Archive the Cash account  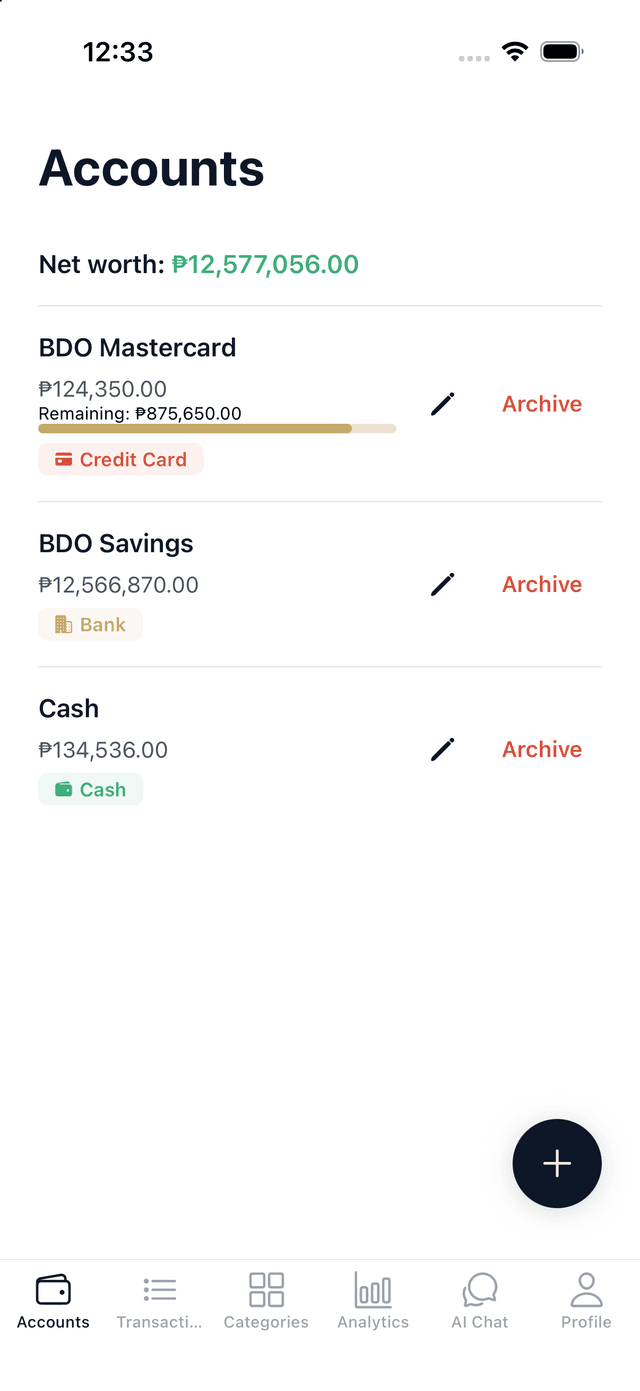coord(542,749)
